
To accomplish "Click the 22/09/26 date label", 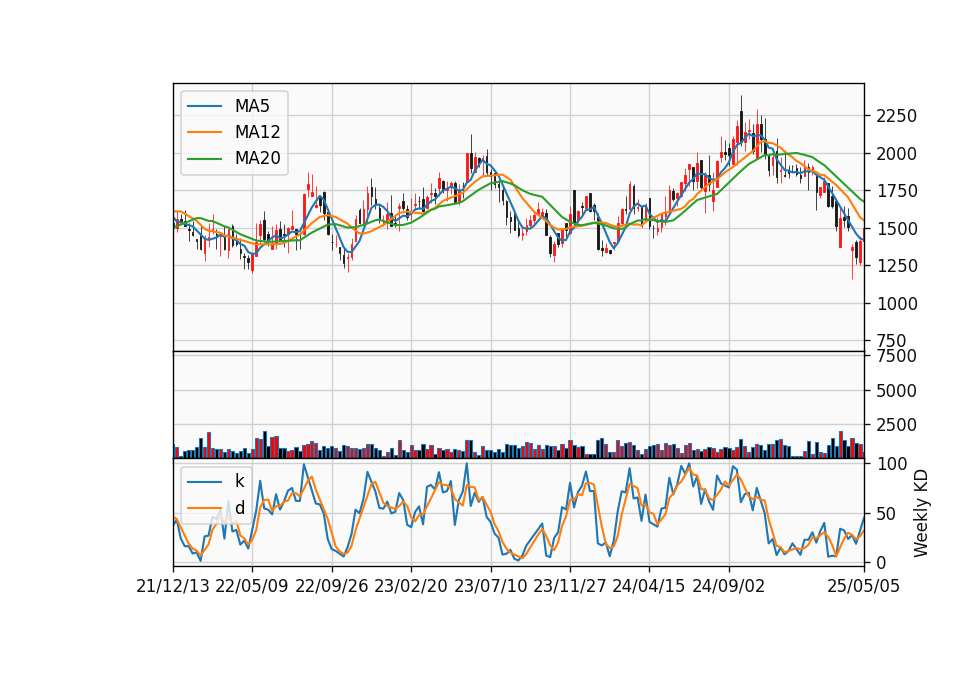I will [332, 587].
